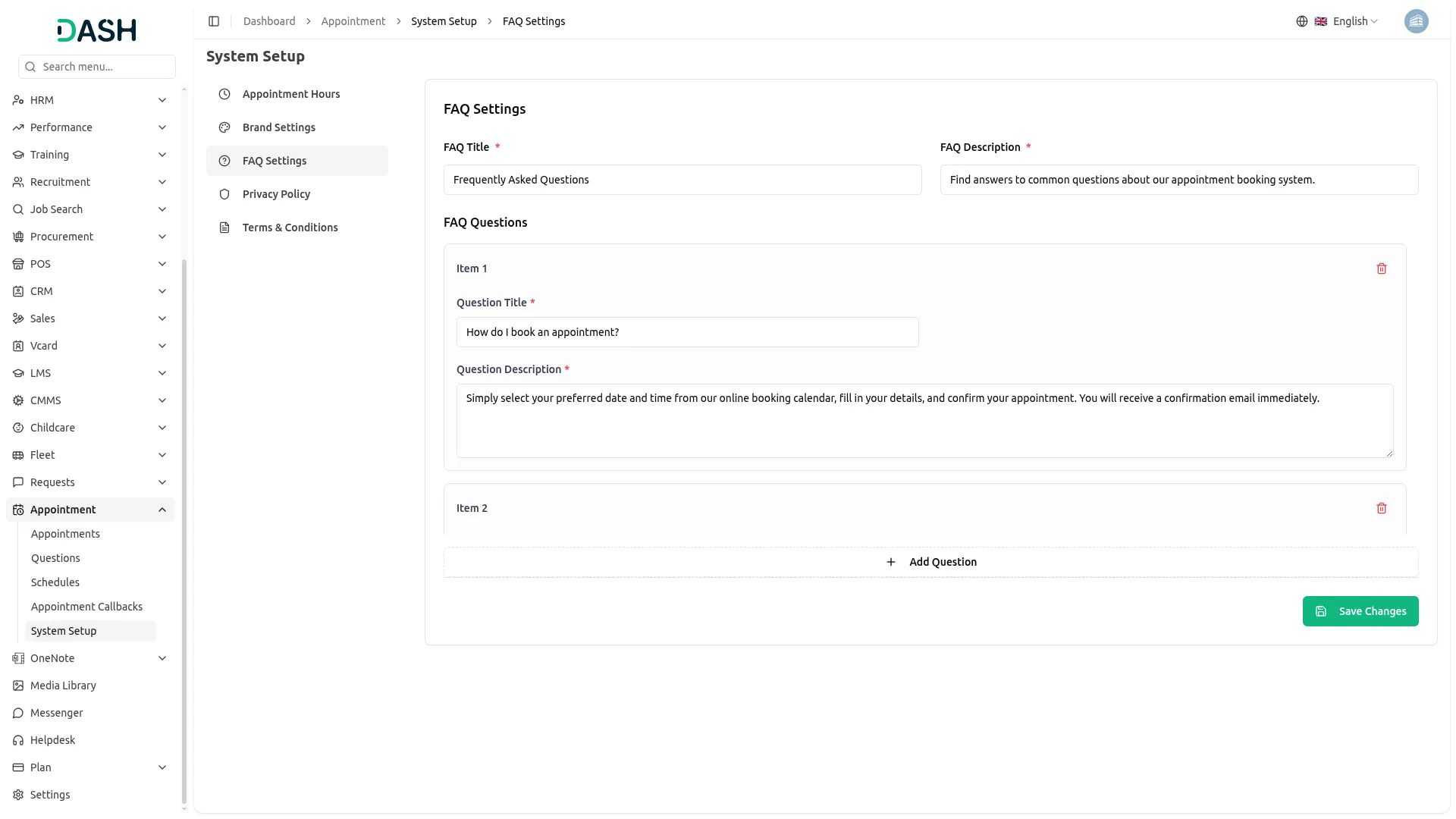Viewport: 1456px width, 819px height.
Task: Click the globe language icon
Action: 1301,21
